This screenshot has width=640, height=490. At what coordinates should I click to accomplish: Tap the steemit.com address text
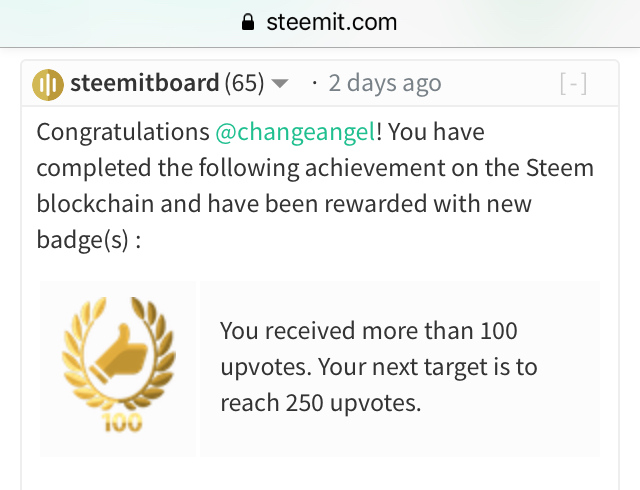point(331,22)
